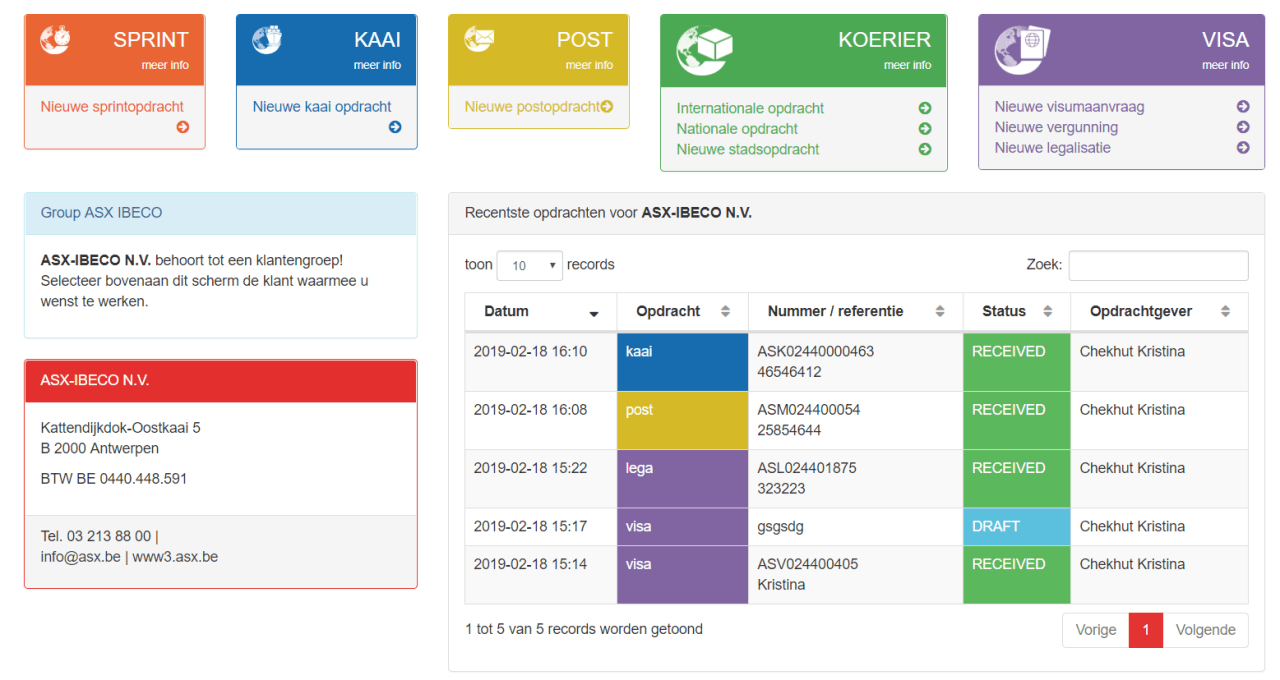
Task: Click the blue DRAFT status cell
Action: 1016,526
